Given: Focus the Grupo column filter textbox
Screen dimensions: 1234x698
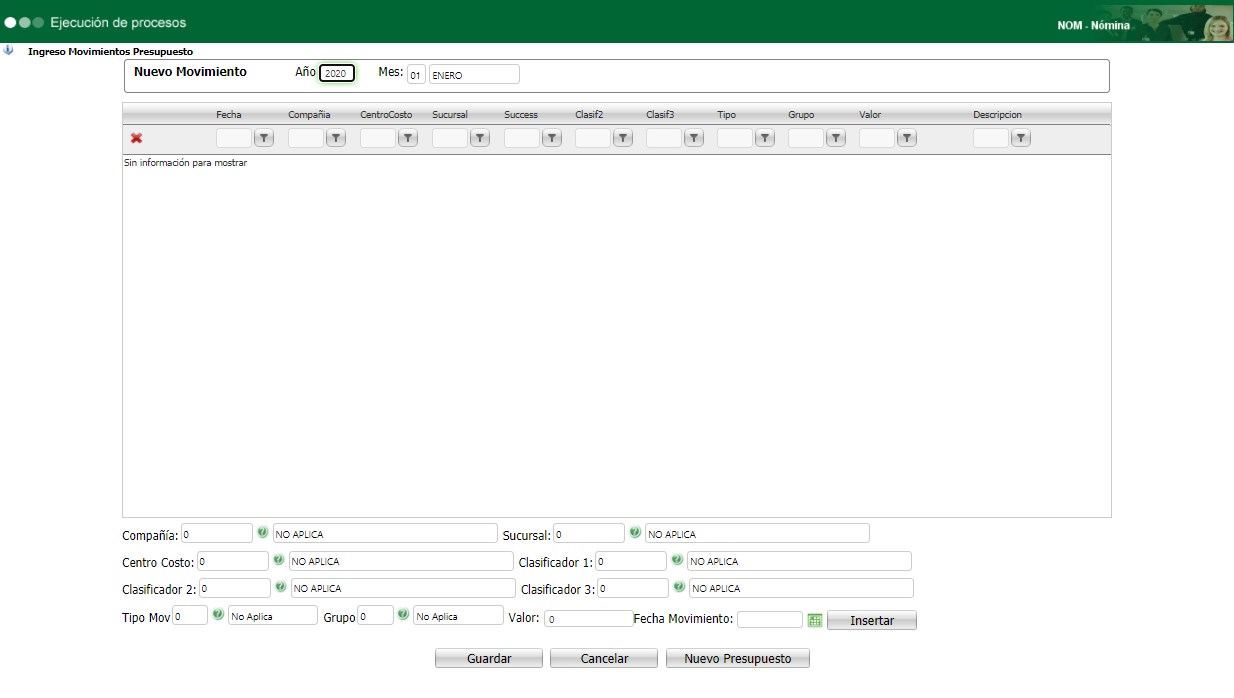Looking at the screenshot, I should point(806,138).
